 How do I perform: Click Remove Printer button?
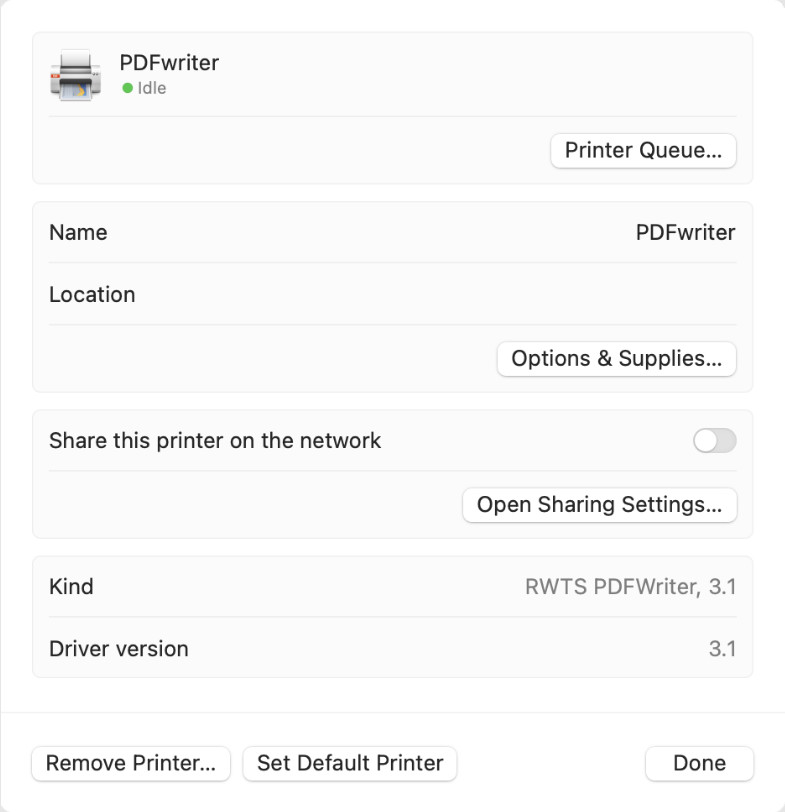pos(131,763)
